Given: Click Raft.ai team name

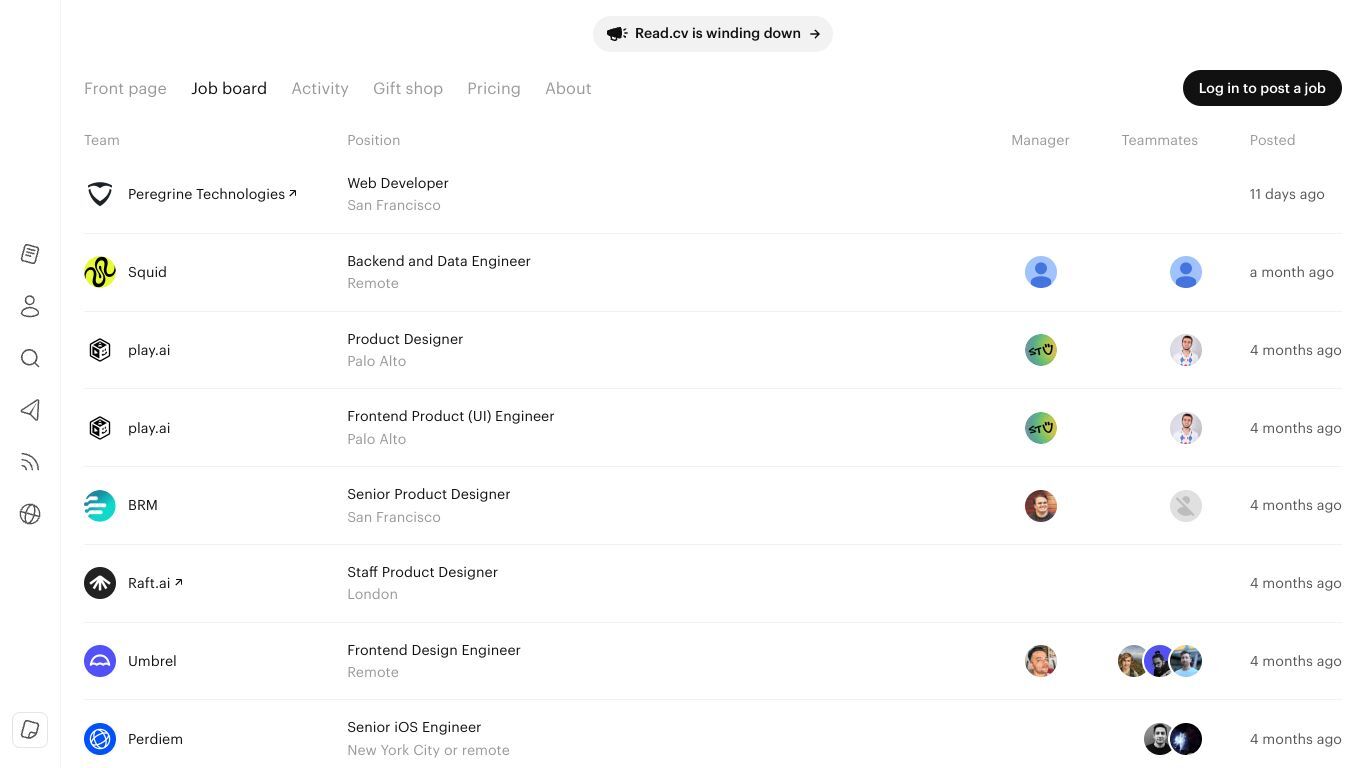Looking at the screenshot, I should 149,583.
